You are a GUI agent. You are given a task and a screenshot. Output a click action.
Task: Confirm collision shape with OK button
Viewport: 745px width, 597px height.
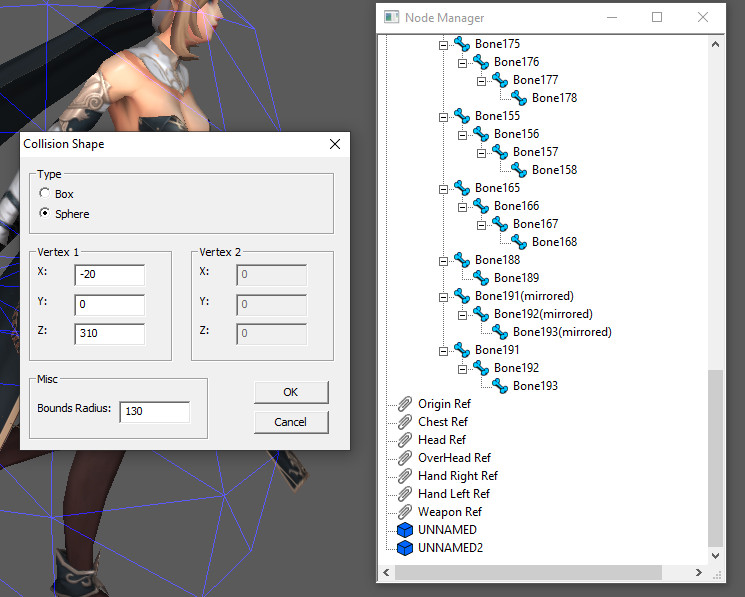coord(291,392)
